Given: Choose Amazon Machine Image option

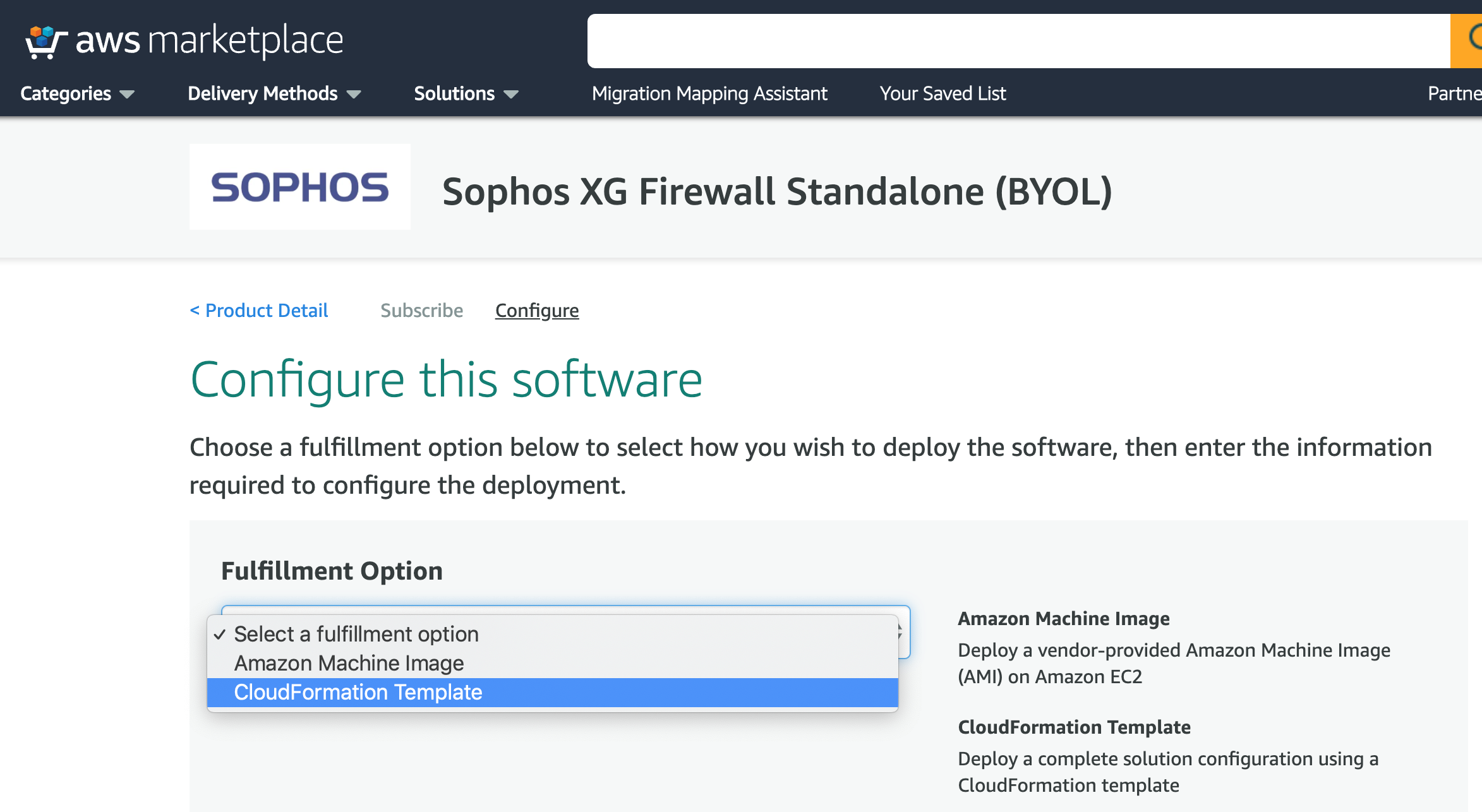Looking at the screenshot, I should pos(553,663).
